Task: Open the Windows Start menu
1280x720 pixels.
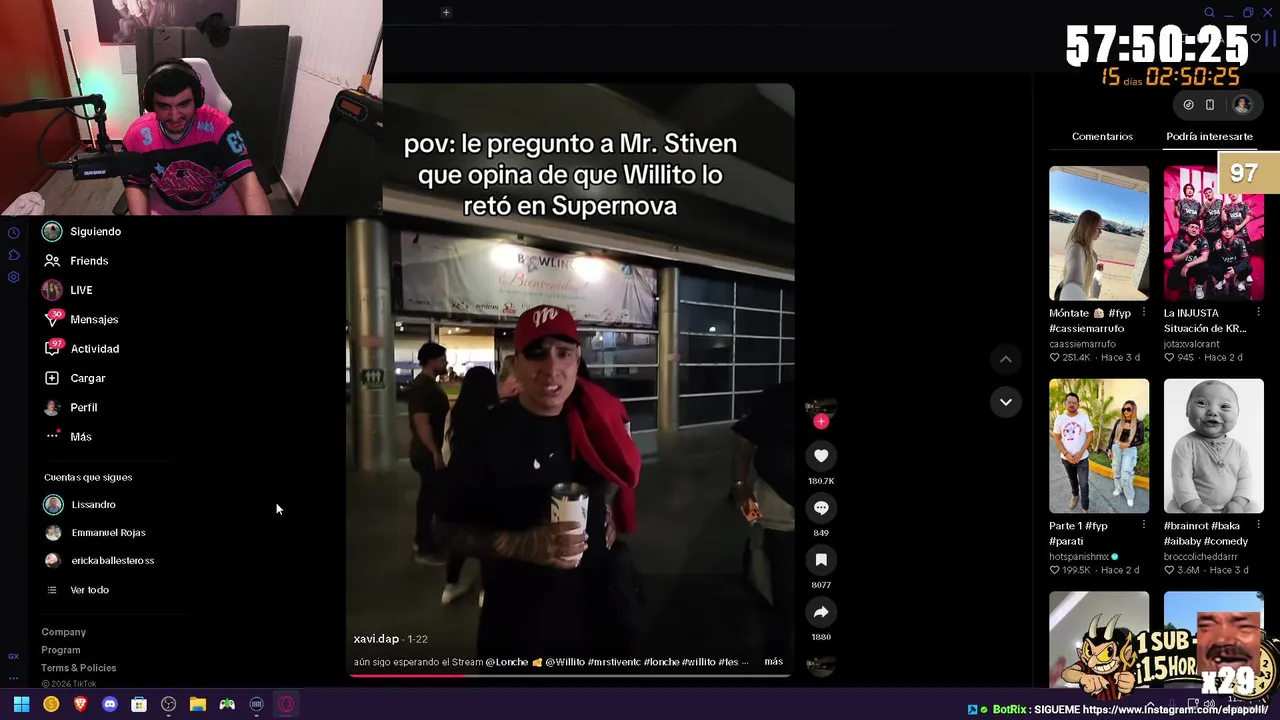Action: pyautogui.click(x=21, y=704)
